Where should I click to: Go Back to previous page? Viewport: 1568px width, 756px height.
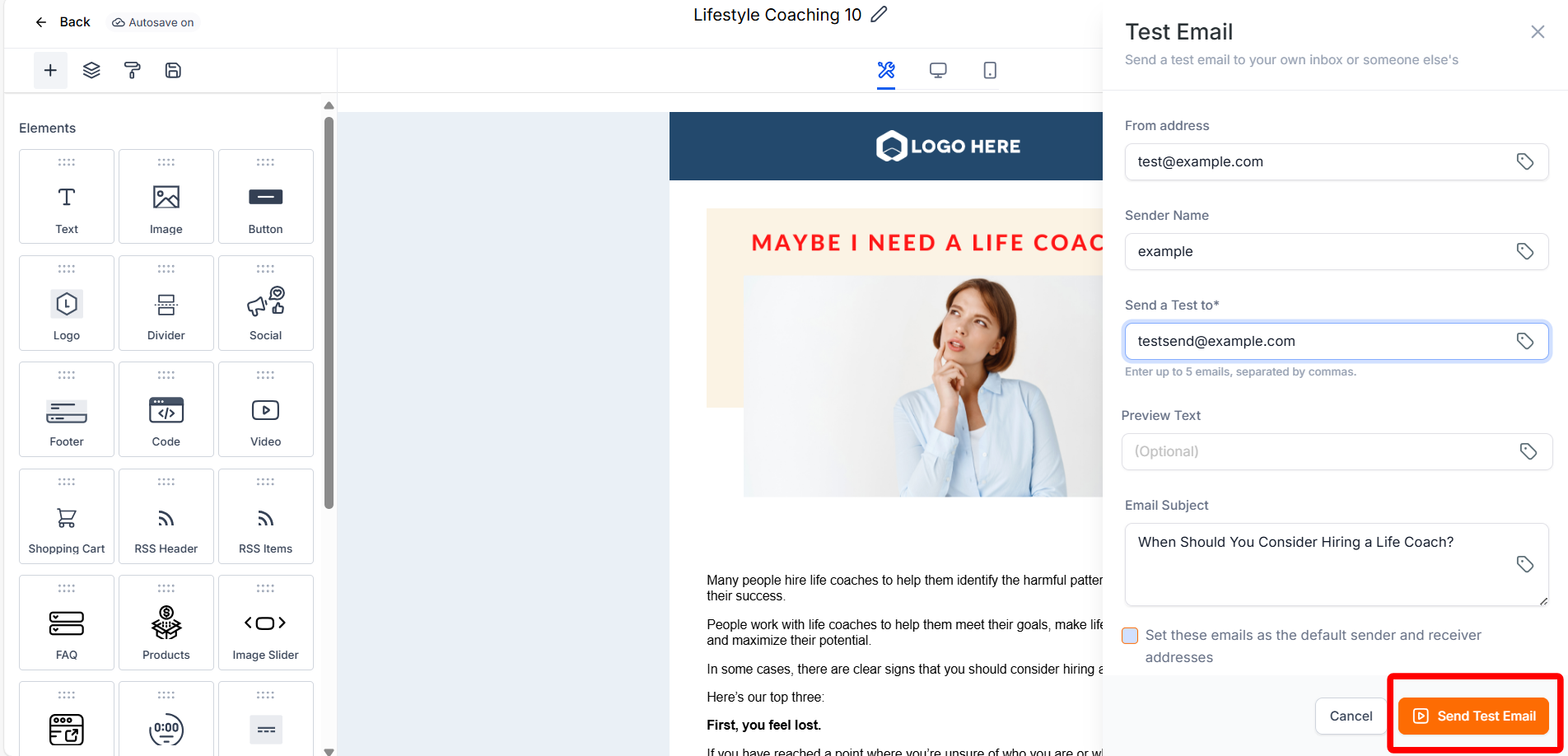[x=63, y=22]
